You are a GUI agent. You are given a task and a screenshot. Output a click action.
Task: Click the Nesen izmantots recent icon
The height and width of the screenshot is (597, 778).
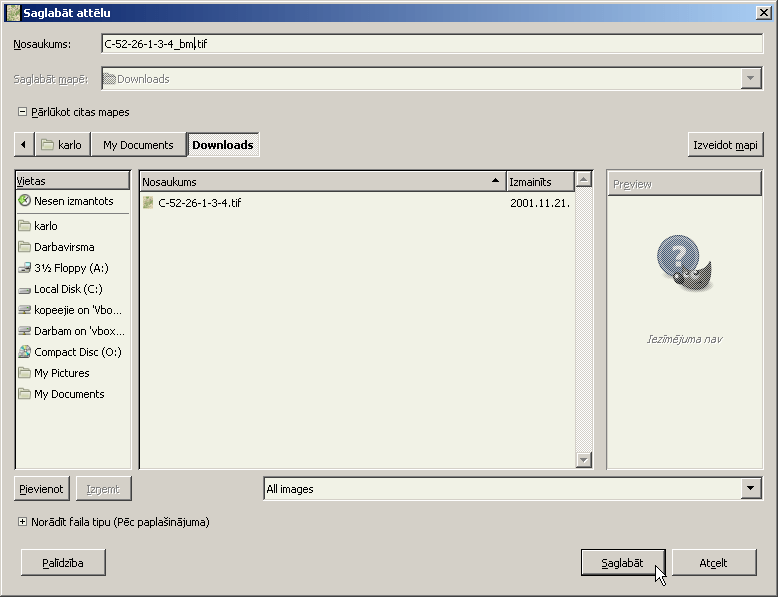24,200
